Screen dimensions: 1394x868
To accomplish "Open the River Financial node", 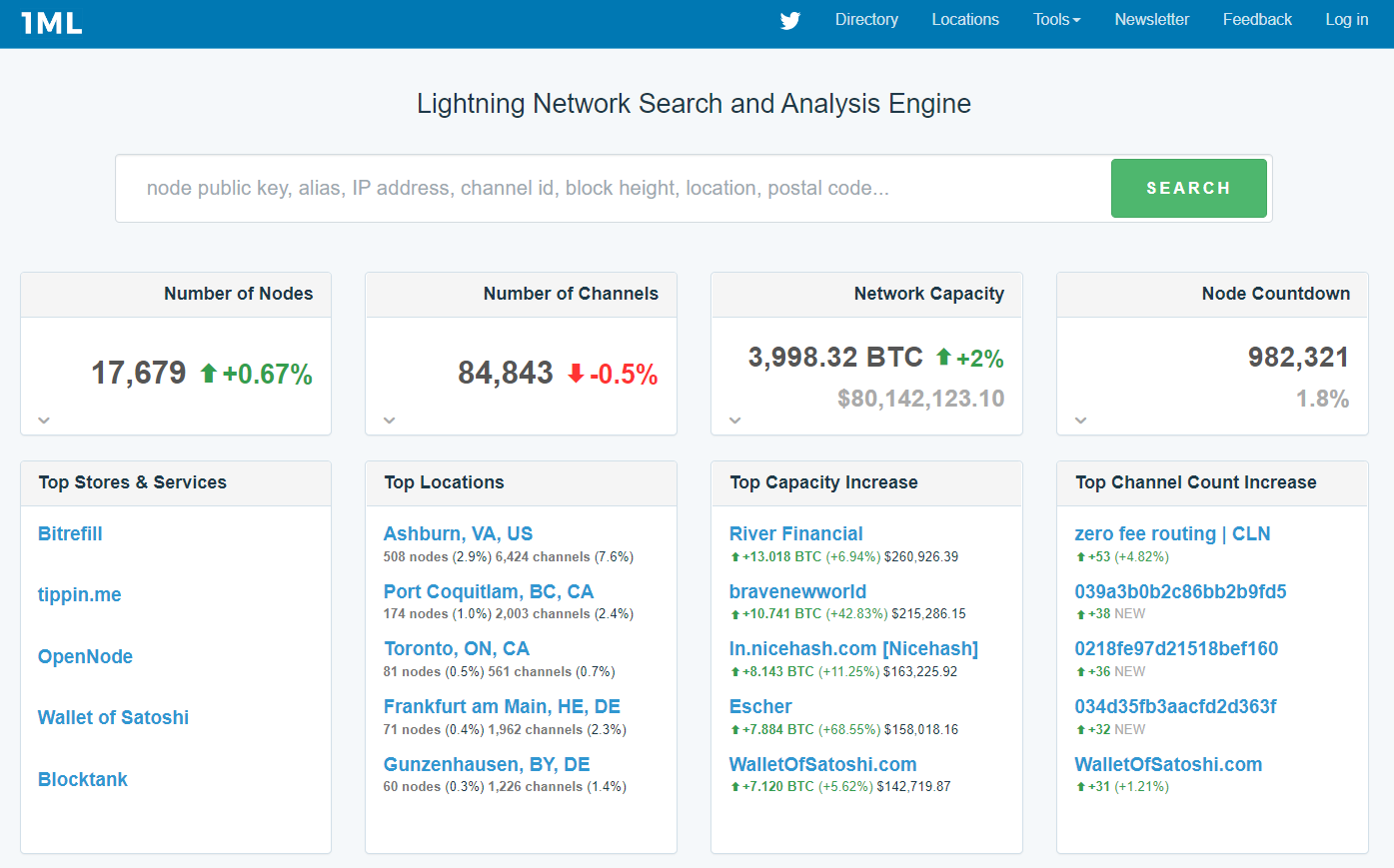I will (x=796, y=533).
